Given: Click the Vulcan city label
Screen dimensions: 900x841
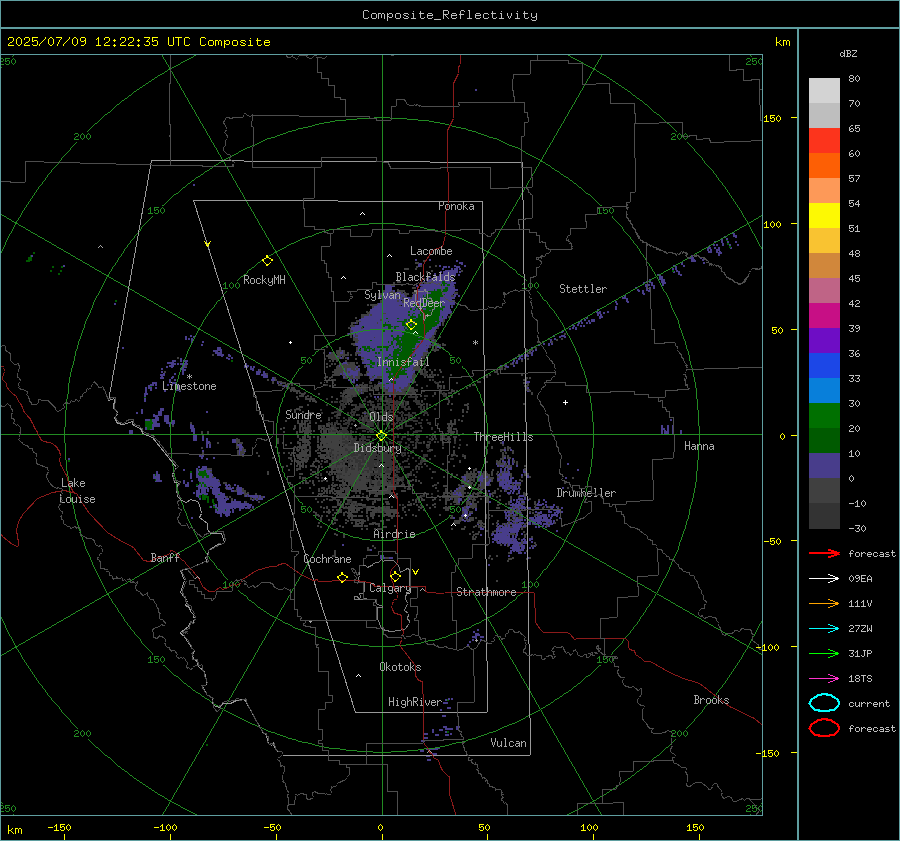Looking at the screenshot, I should click(x=509, y=743).
